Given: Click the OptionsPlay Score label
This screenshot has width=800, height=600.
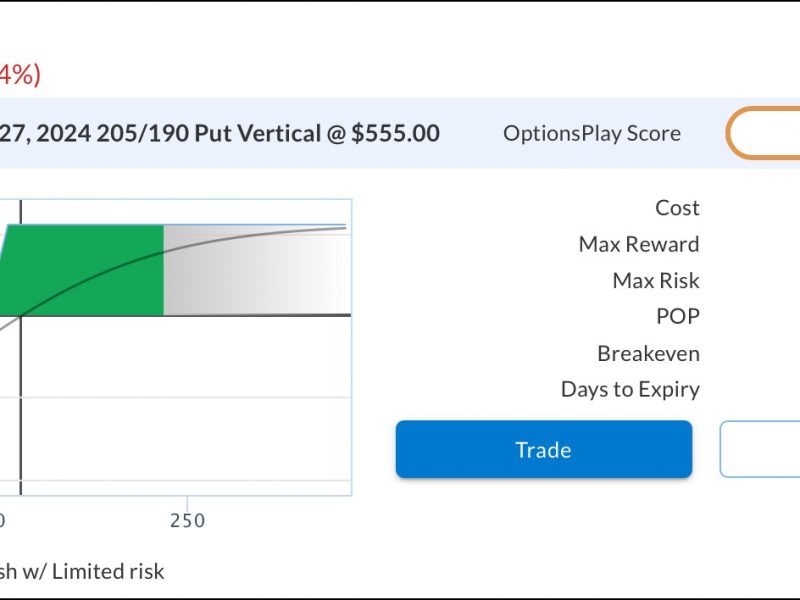Looking at the screenshot, I should click(592, 134).
